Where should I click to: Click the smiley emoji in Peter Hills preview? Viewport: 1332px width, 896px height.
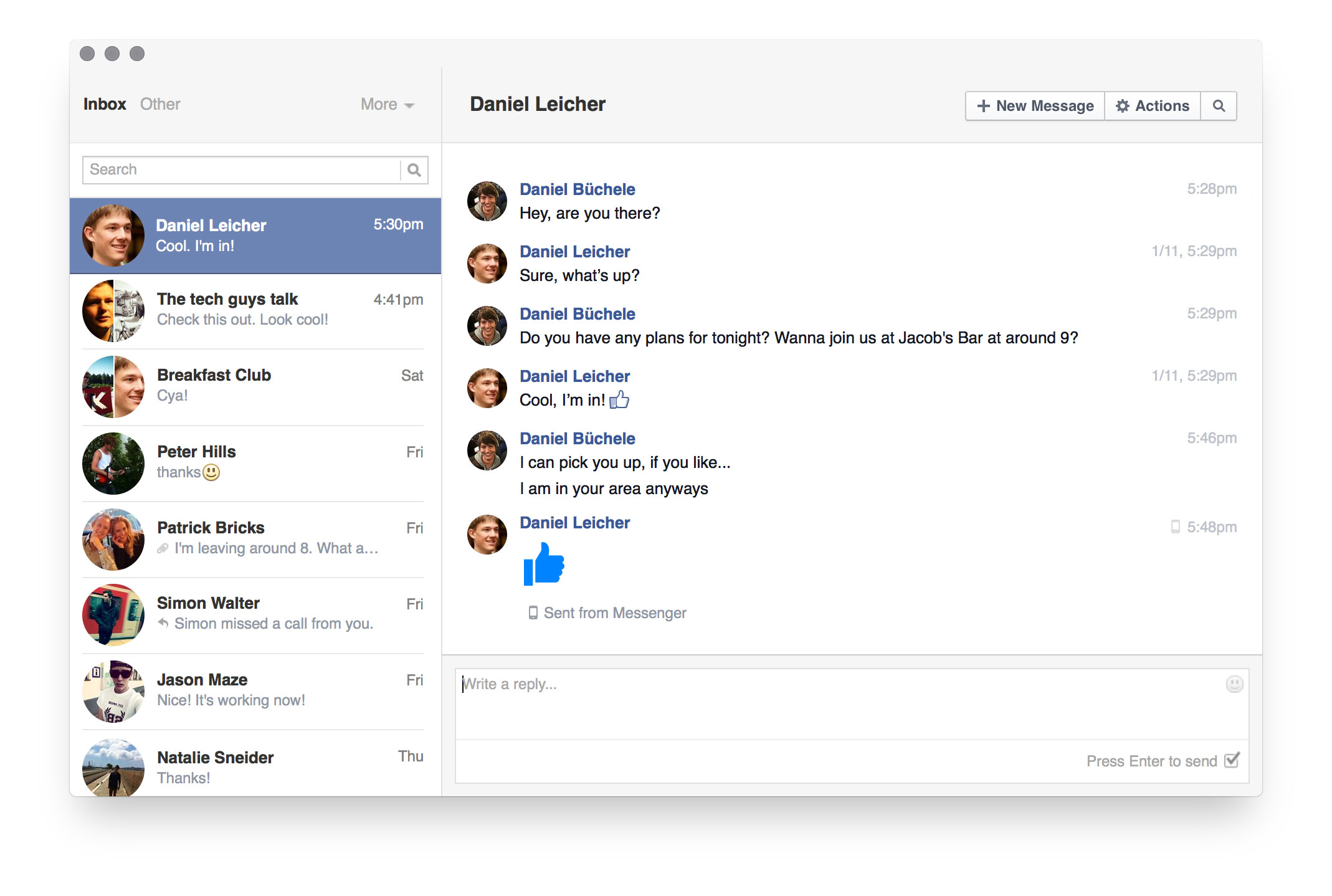212,472
